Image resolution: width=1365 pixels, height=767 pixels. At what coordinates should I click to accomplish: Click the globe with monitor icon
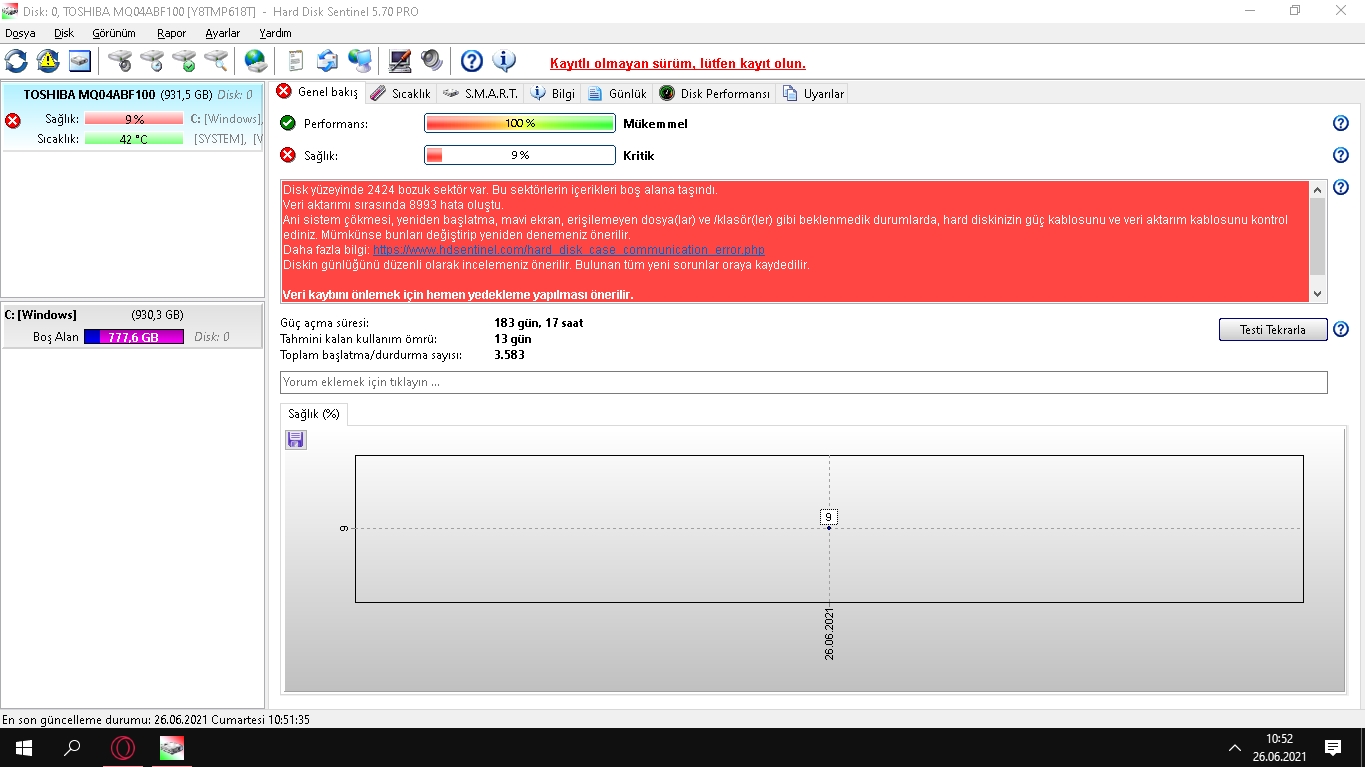tap(360, 61)
